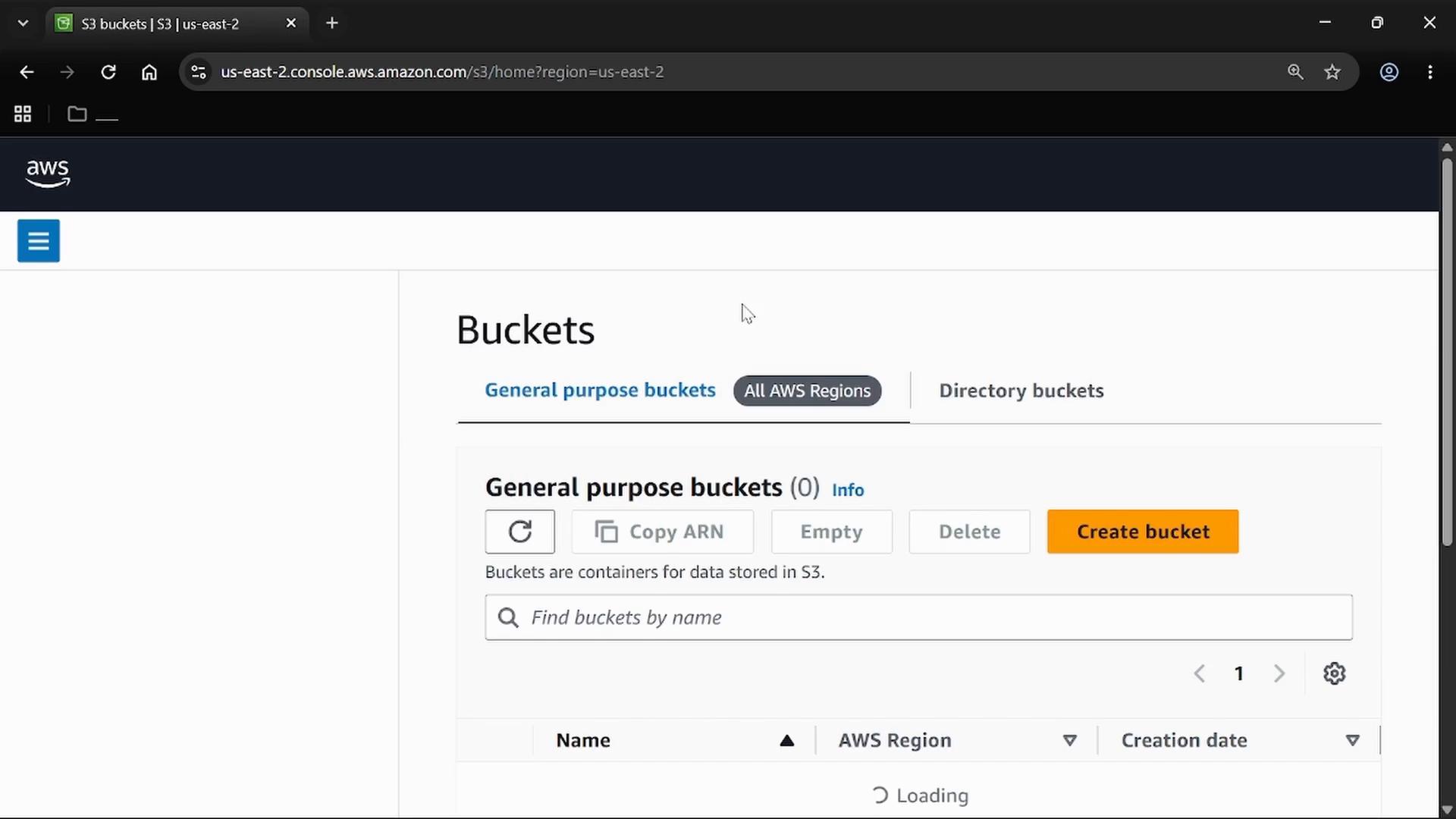This screenshot has width=1456, height=819.
Task: Open the AWS home logo
Action: point(48,173)
